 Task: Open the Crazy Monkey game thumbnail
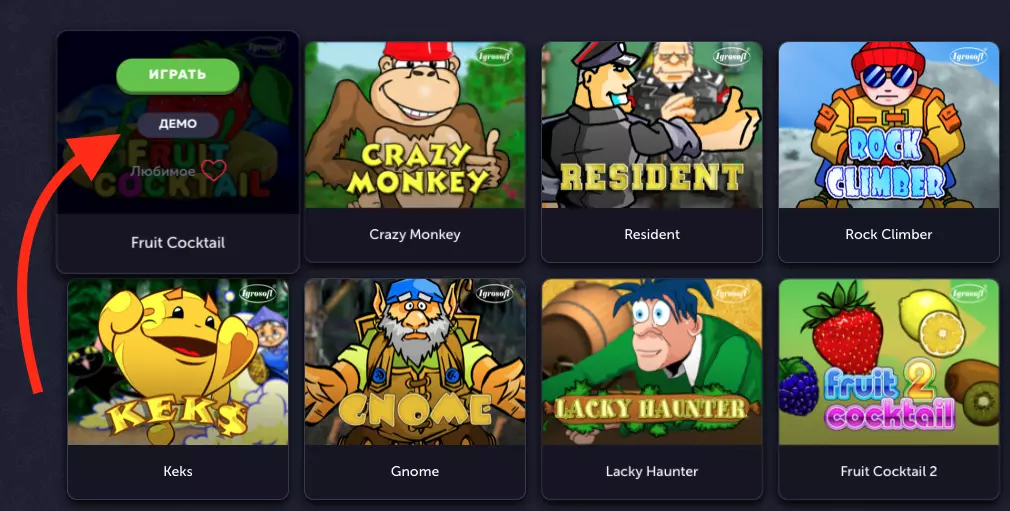click(415, 125)
